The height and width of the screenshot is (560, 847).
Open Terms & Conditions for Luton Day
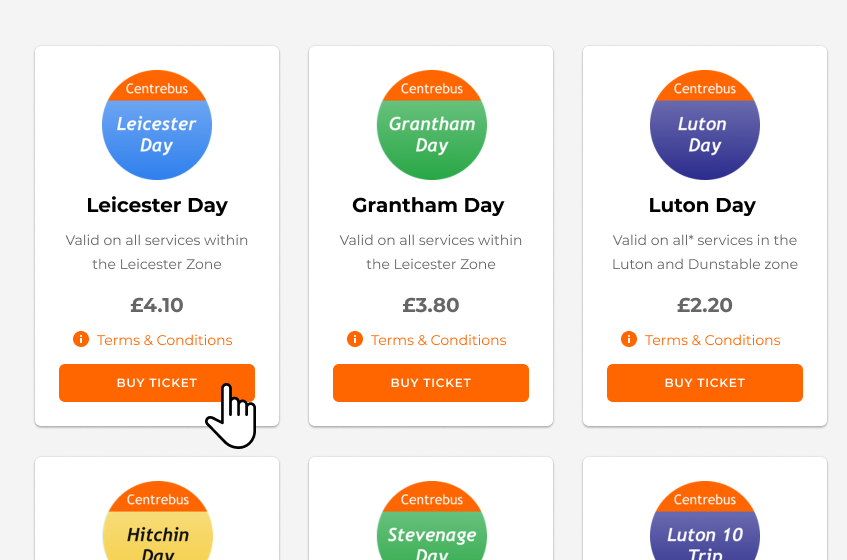(x=713, y=340)
